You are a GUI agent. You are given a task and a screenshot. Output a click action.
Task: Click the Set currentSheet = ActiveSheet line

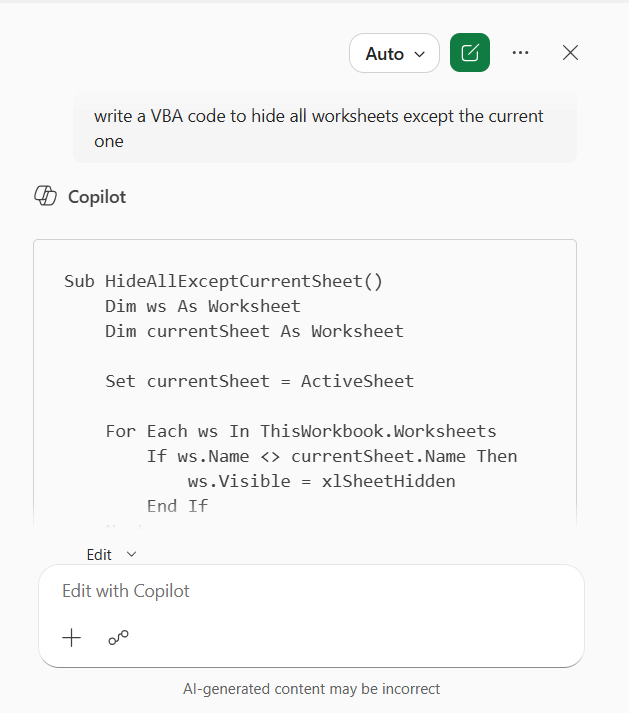[x=260, y=381]
